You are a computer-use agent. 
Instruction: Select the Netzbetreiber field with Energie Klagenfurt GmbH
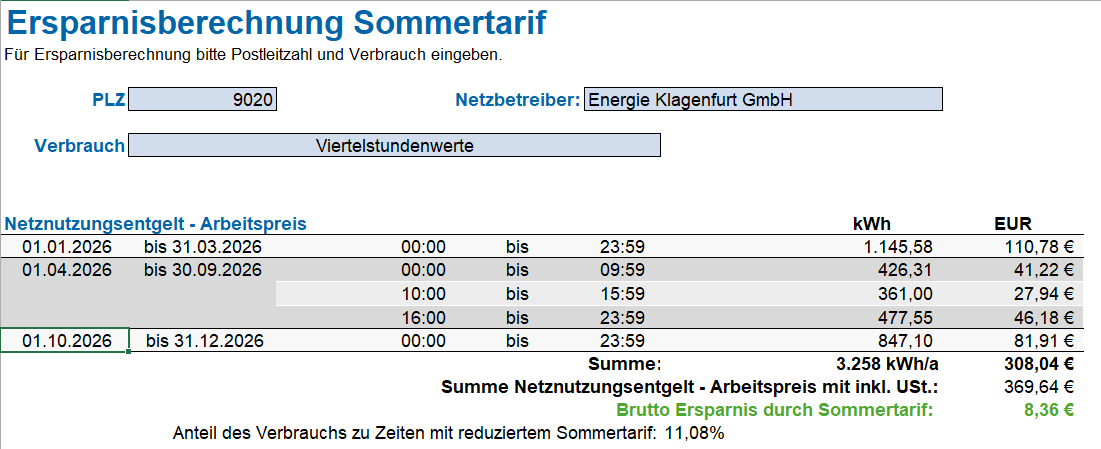[762, 99]
